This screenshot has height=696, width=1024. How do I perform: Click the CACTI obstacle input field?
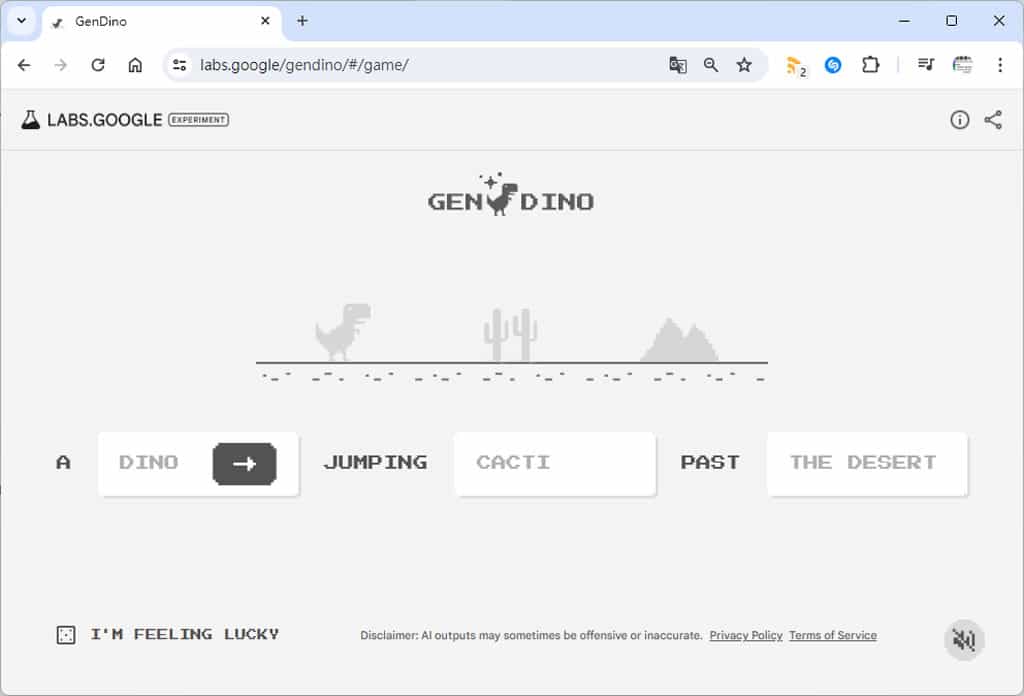point(554,464)
